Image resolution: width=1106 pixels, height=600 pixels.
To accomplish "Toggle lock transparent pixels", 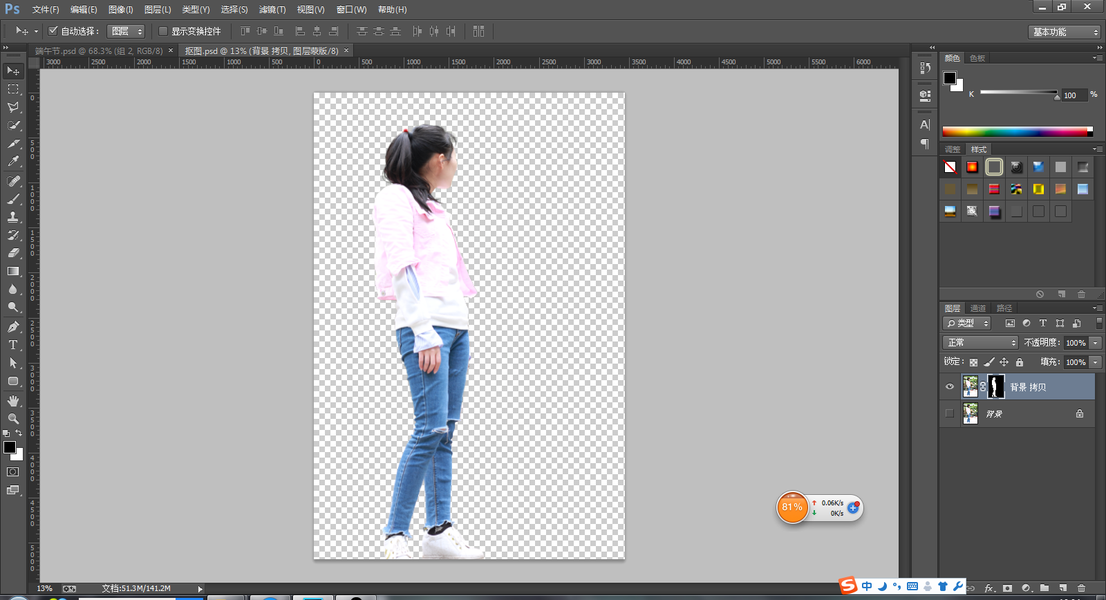I will tap(973, 362).
